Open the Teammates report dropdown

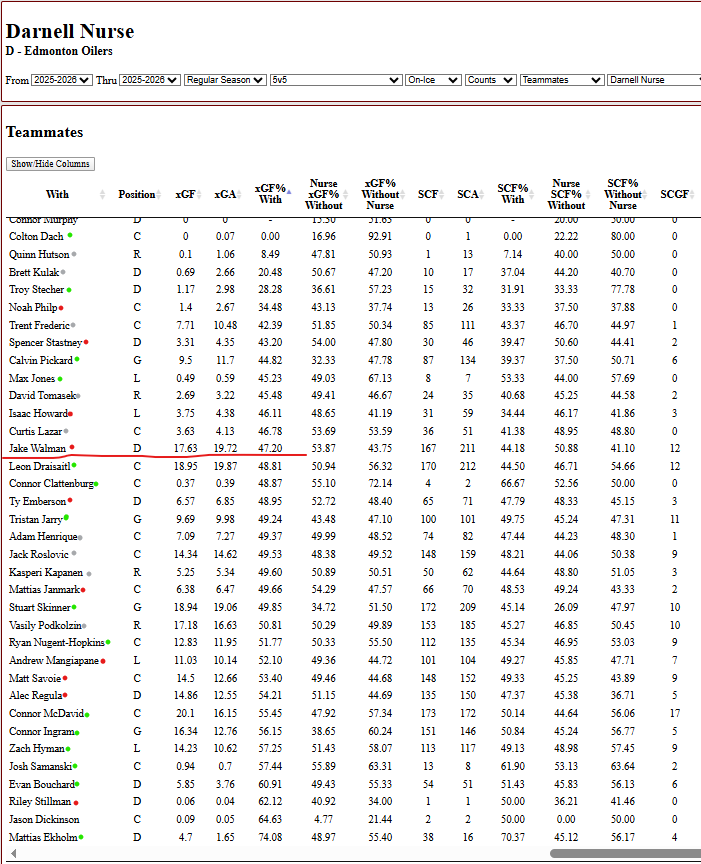562,80
